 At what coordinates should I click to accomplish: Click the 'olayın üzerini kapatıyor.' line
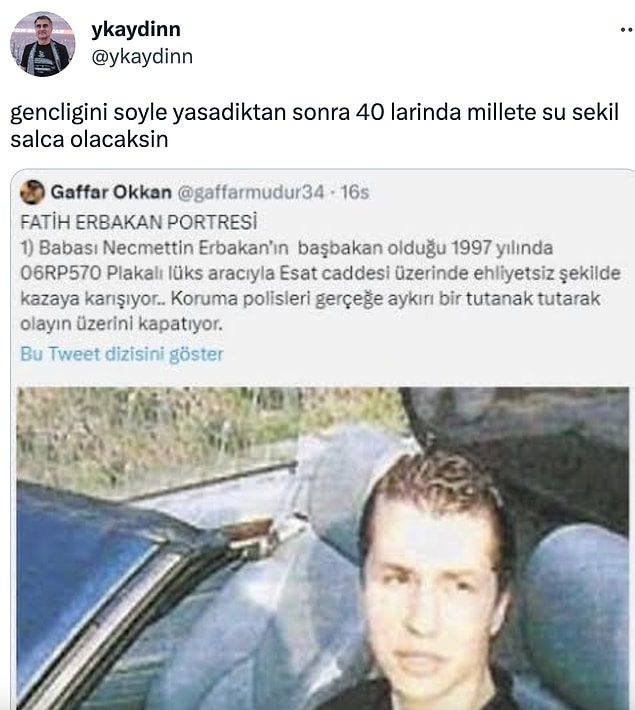pos(121,324)
